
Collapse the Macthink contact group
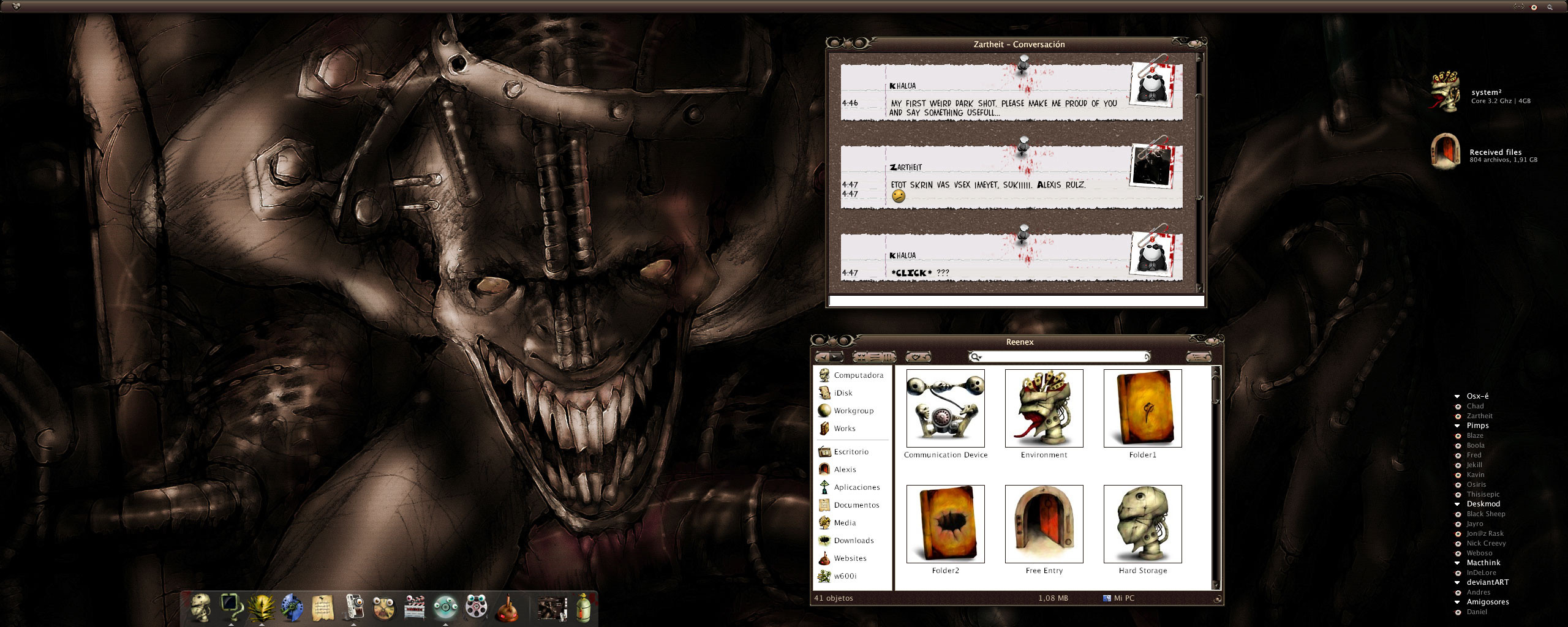(x=1458, y=563)
